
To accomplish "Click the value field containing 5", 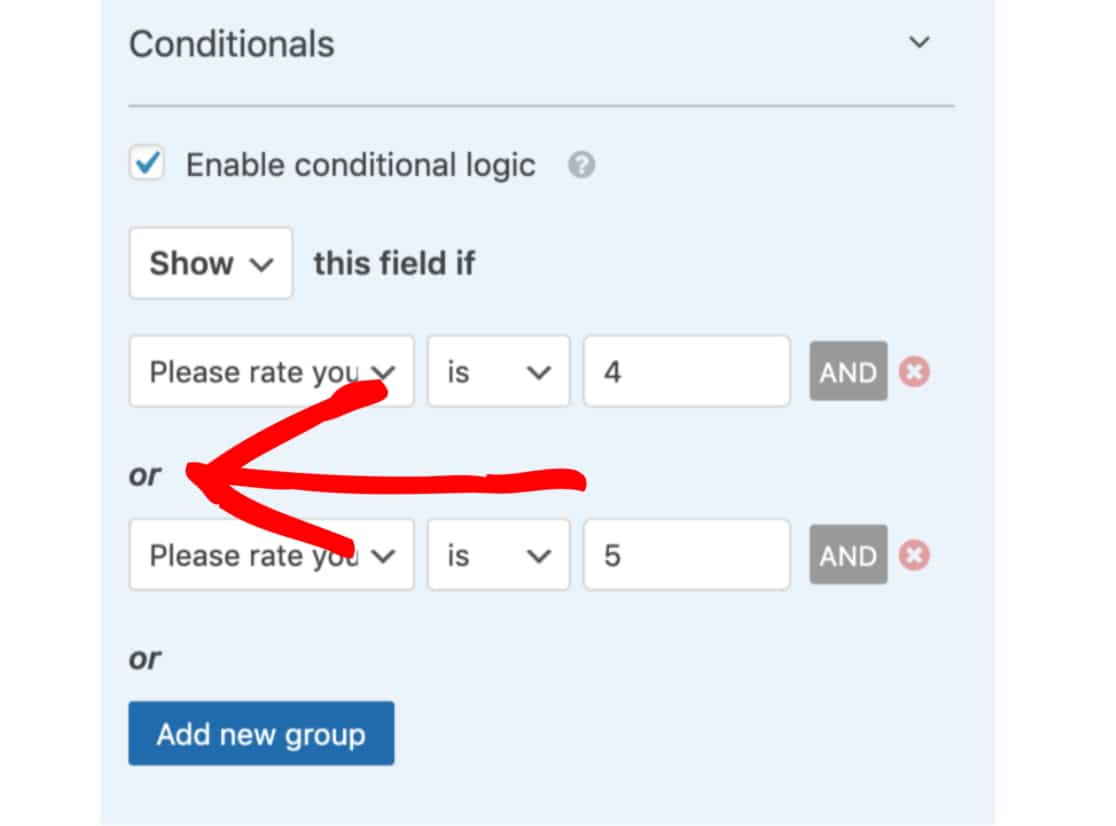I will [686, 555].
